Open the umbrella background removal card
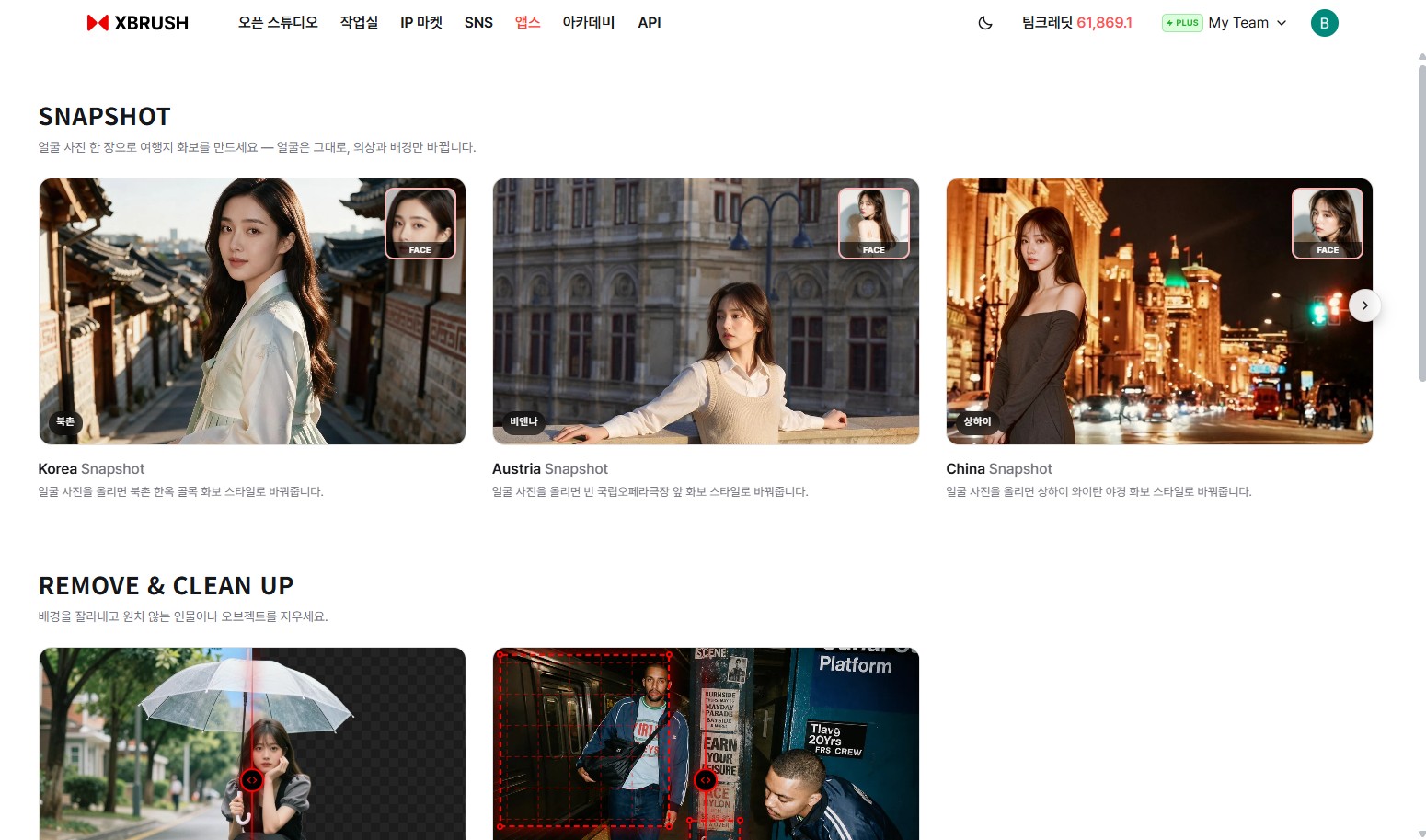Viewport: 1426px width, 840px height. coord(252,743)
